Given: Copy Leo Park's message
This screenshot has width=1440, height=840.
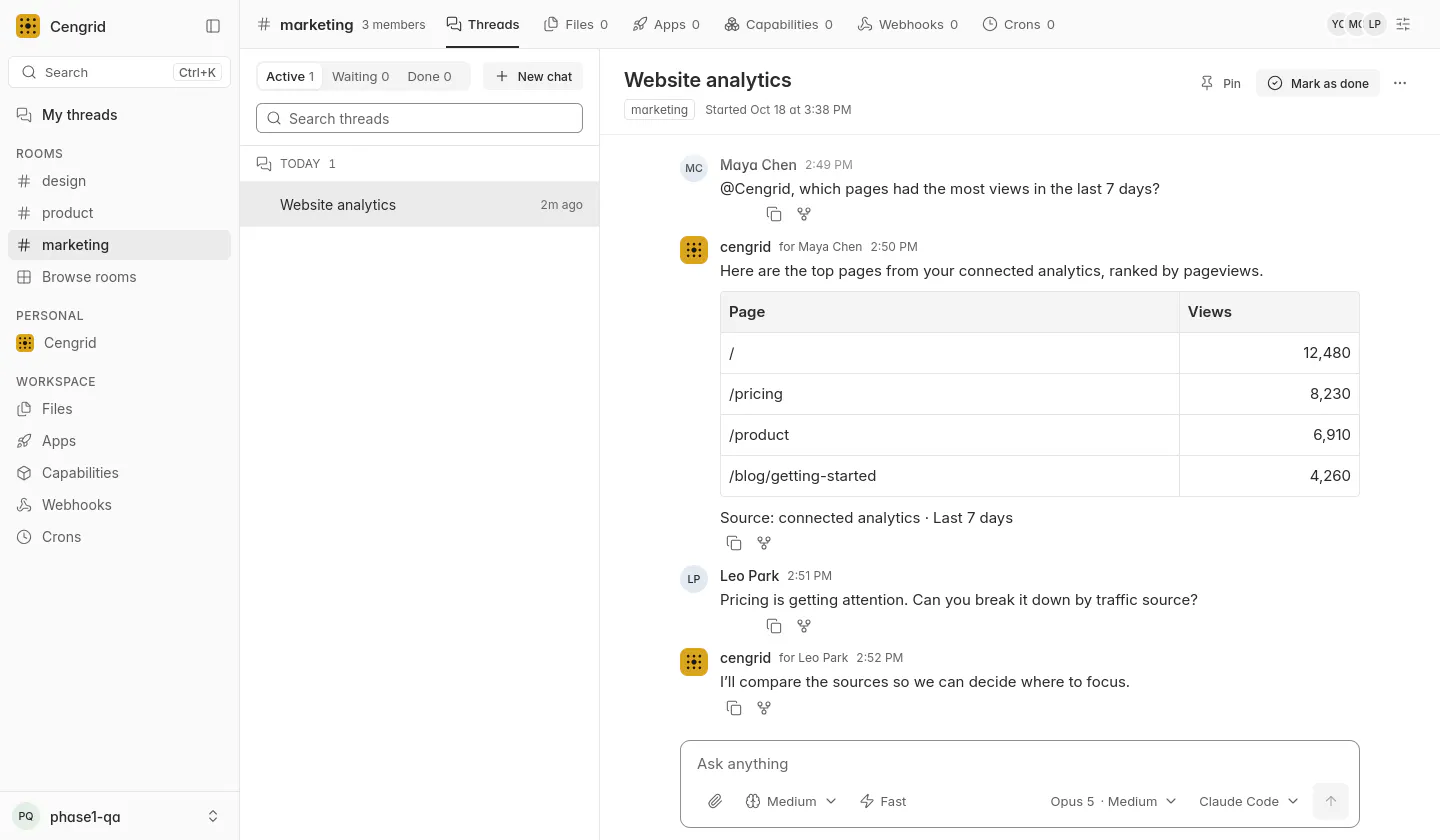Looking at the screenshot, I should click(774, 626).
